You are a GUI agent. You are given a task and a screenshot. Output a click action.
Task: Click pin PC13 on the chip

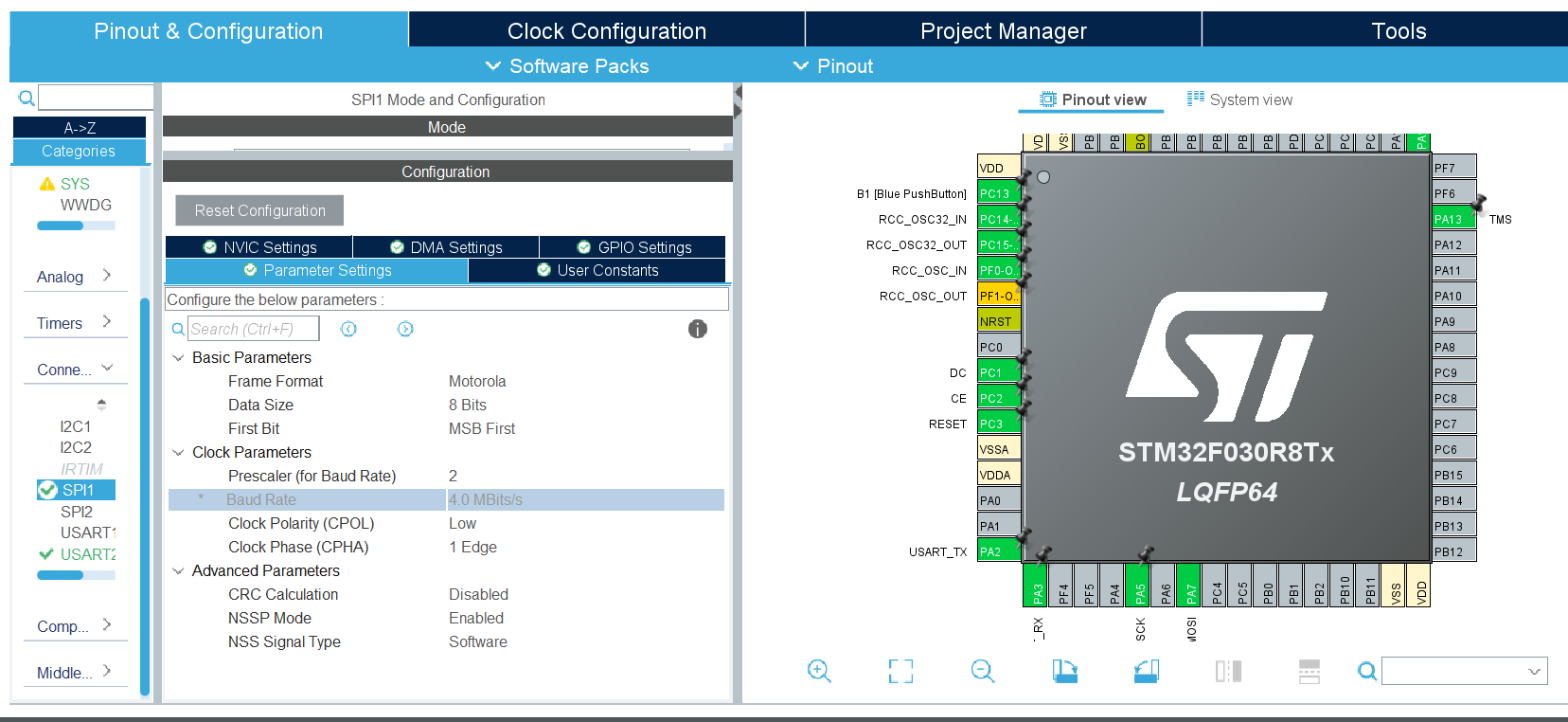tap(999, 193)
